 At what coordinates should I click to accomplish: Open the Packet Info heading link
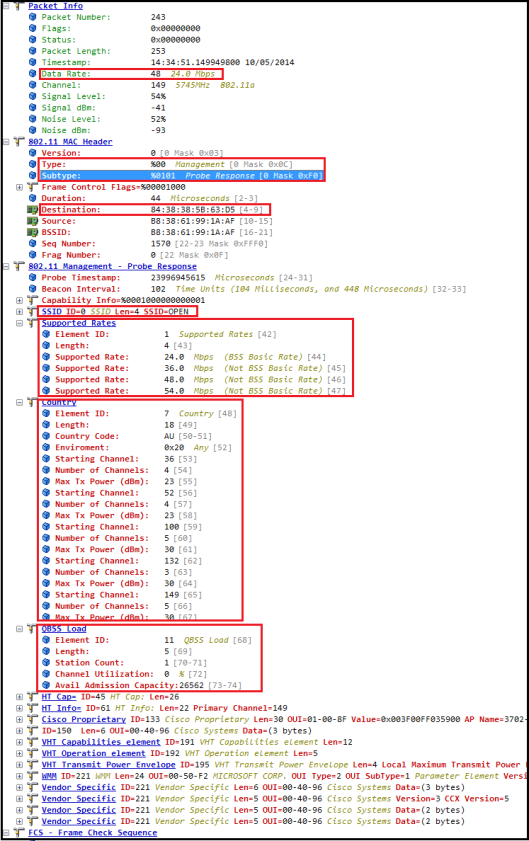pyautogui.click(x=55, y=6)
